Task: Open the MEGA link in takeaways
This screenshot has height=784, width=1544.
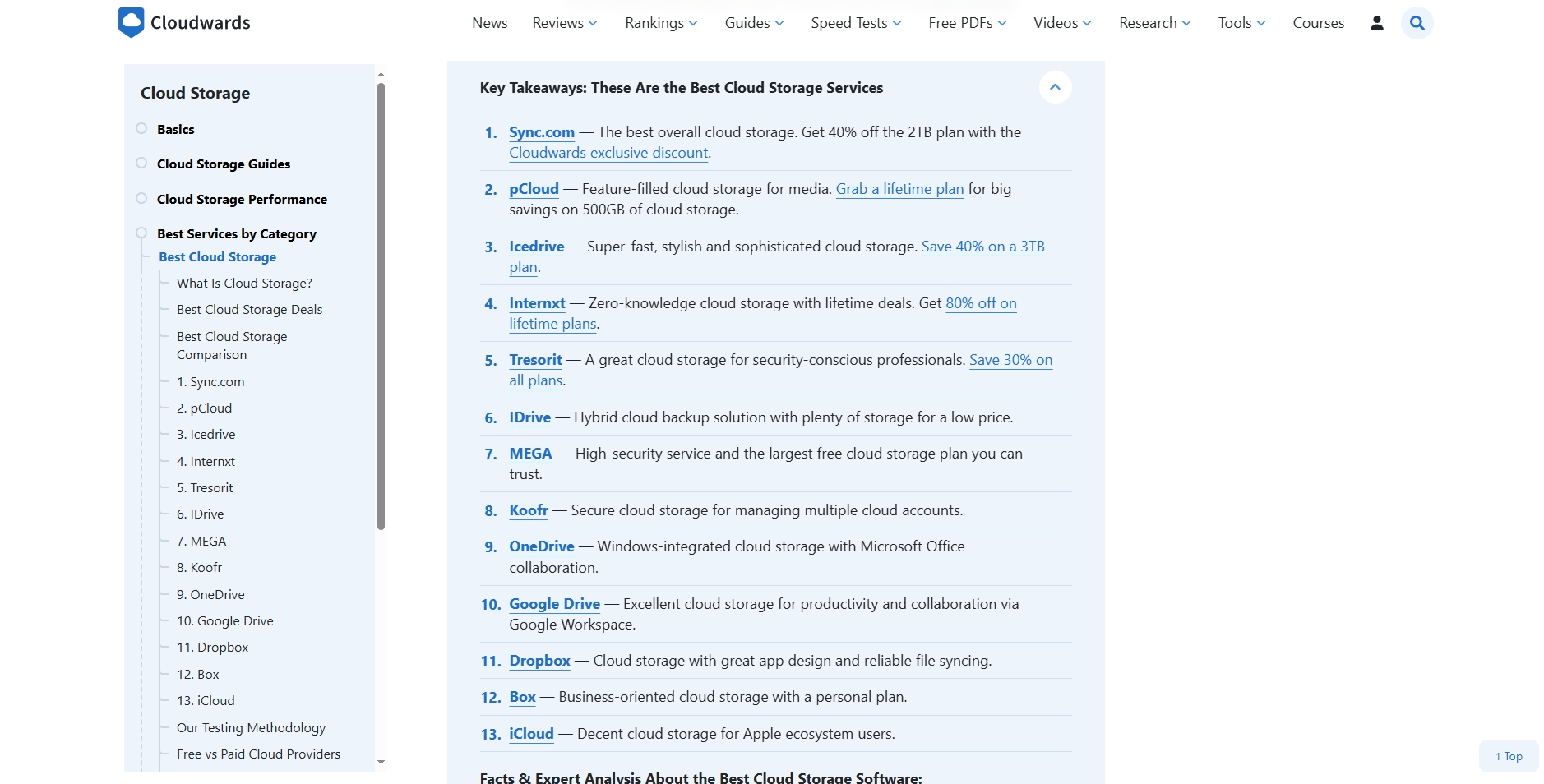Action: (x=530, y=454)
